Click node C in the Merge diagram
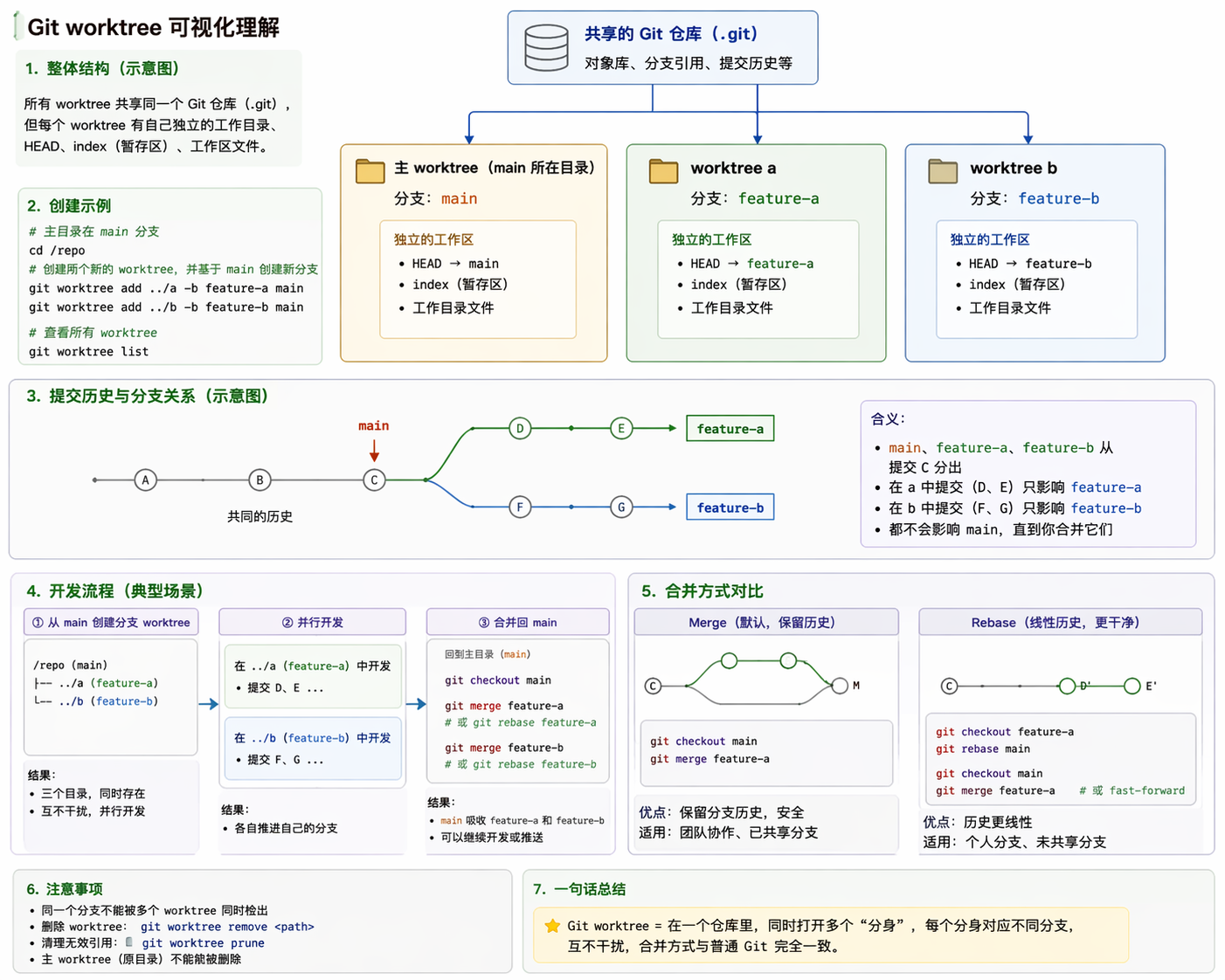 [653, 686]
